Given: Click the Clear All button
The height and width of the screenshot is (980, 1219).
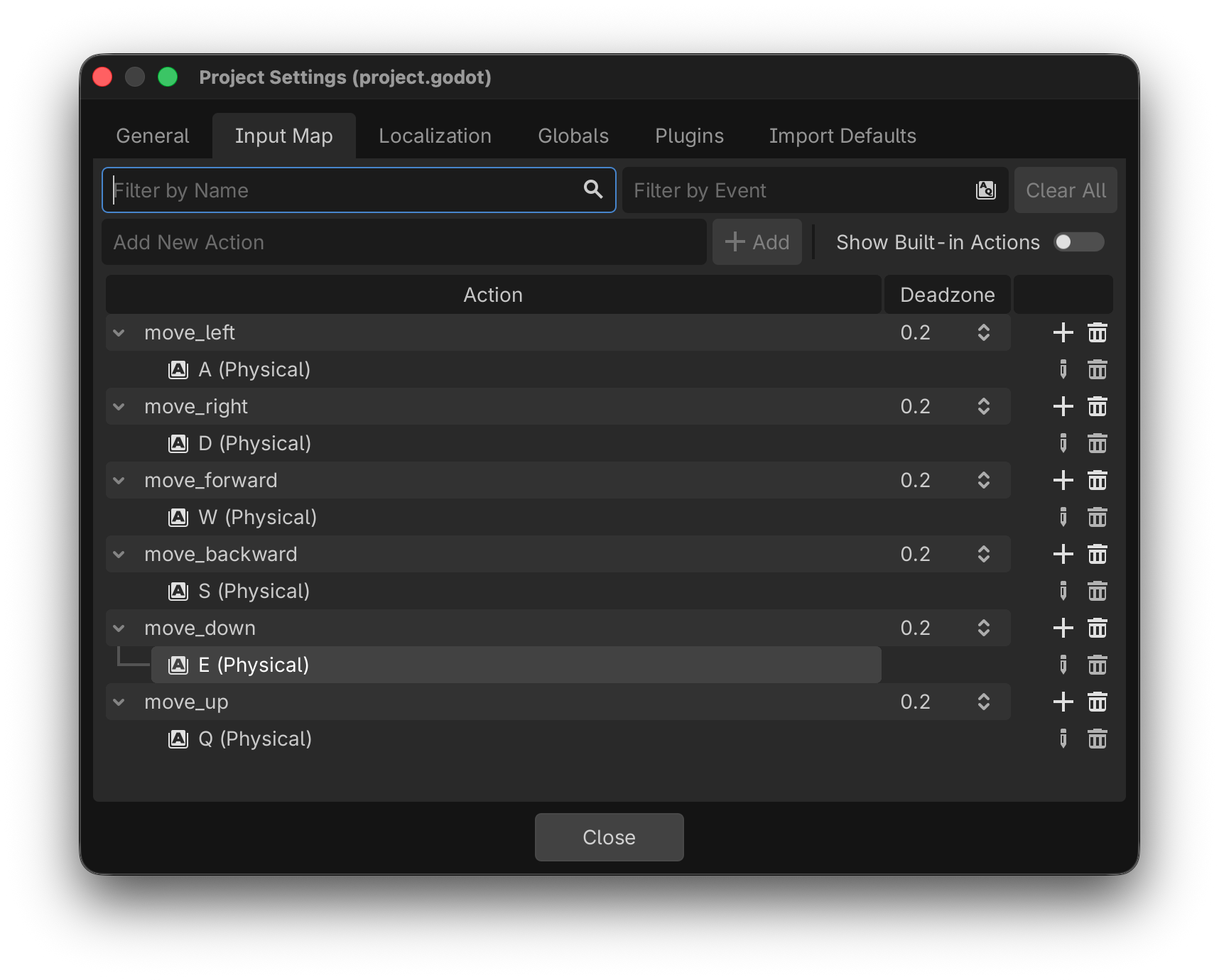Looking at the screenshot, I should click(1065, 190).
